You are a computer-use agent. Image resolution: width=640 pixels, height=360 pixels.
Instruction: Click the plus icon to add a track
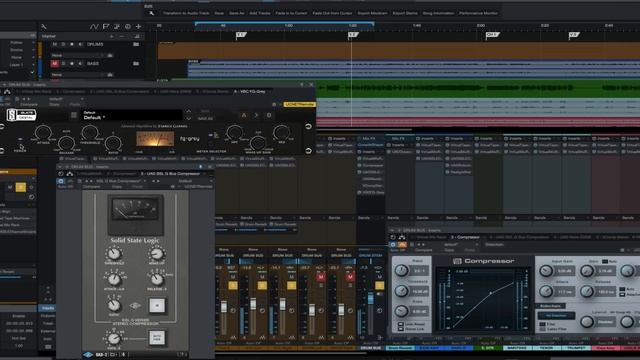(x=138, y=27)
